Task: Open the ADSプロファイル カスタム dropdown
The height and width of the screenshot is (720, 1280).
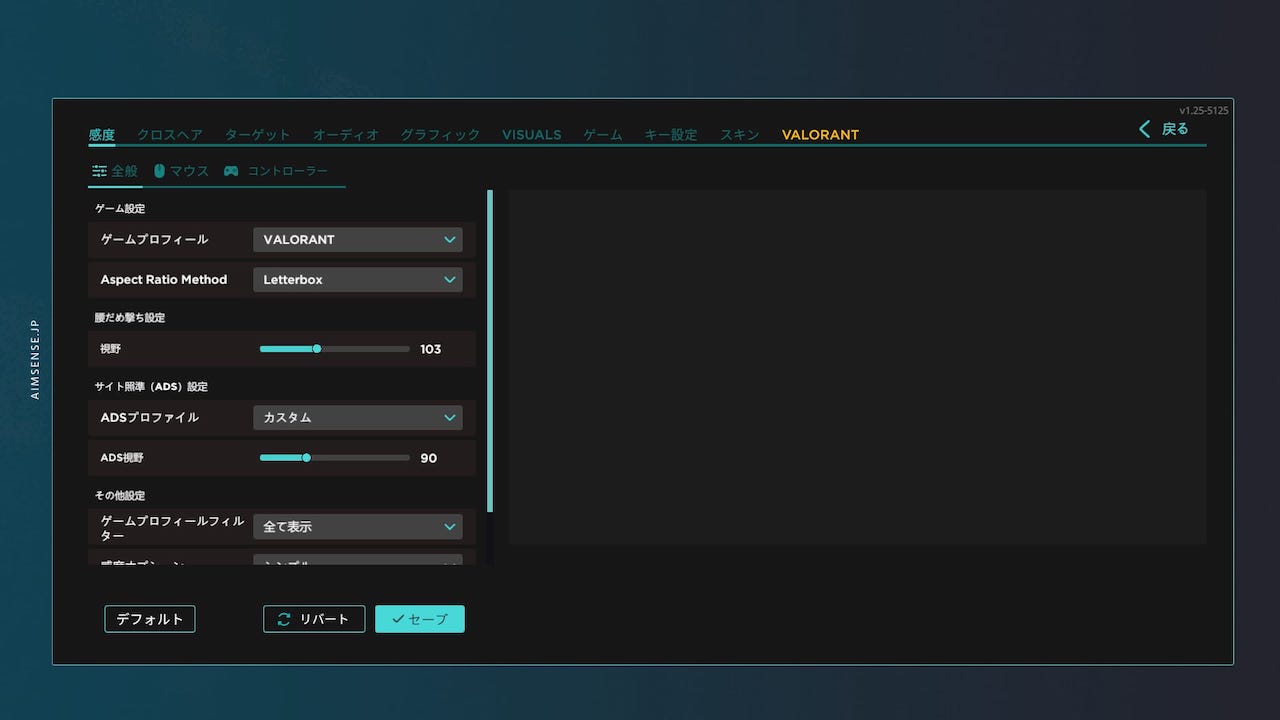Action: coord(357,417)
